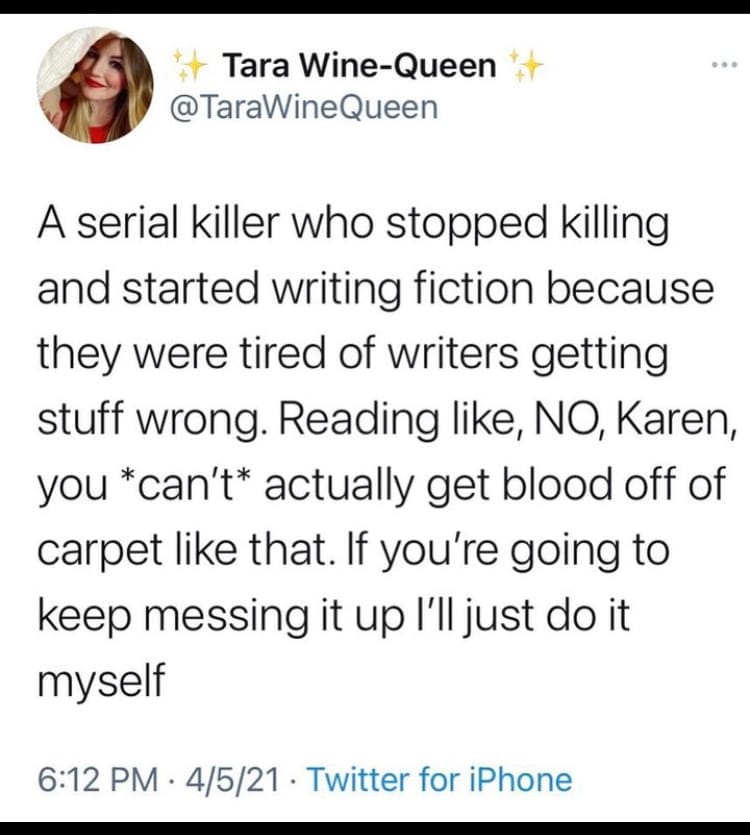
Task: Click the sparkle emoji before the display name
Action: [x=190, y=66]
